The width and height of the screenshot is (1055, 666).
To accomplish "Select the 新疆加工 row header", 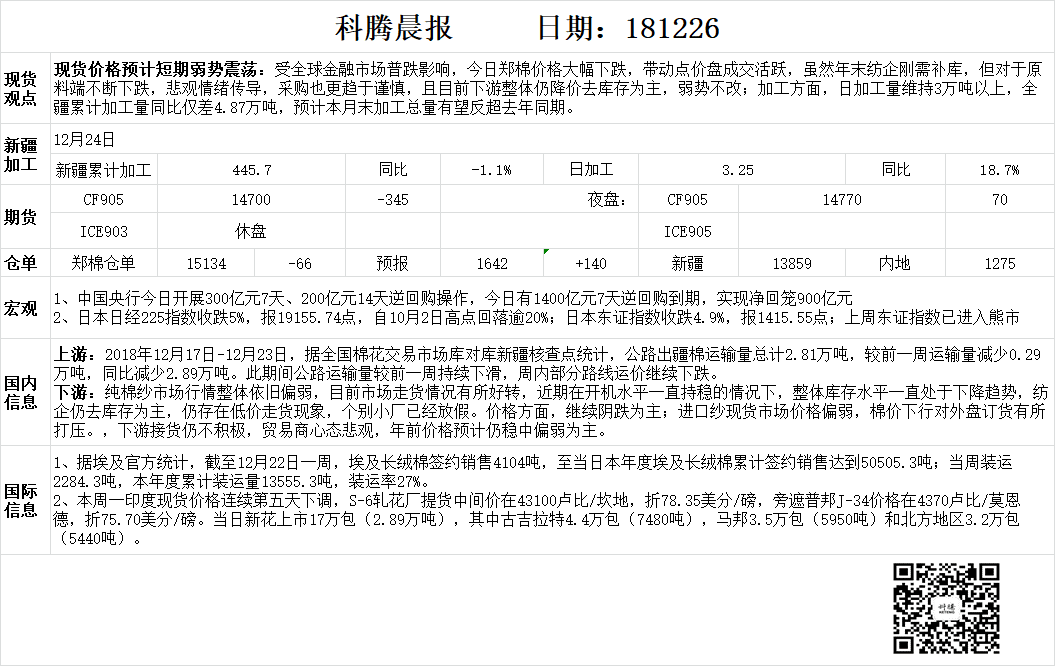I will [22, 155].
